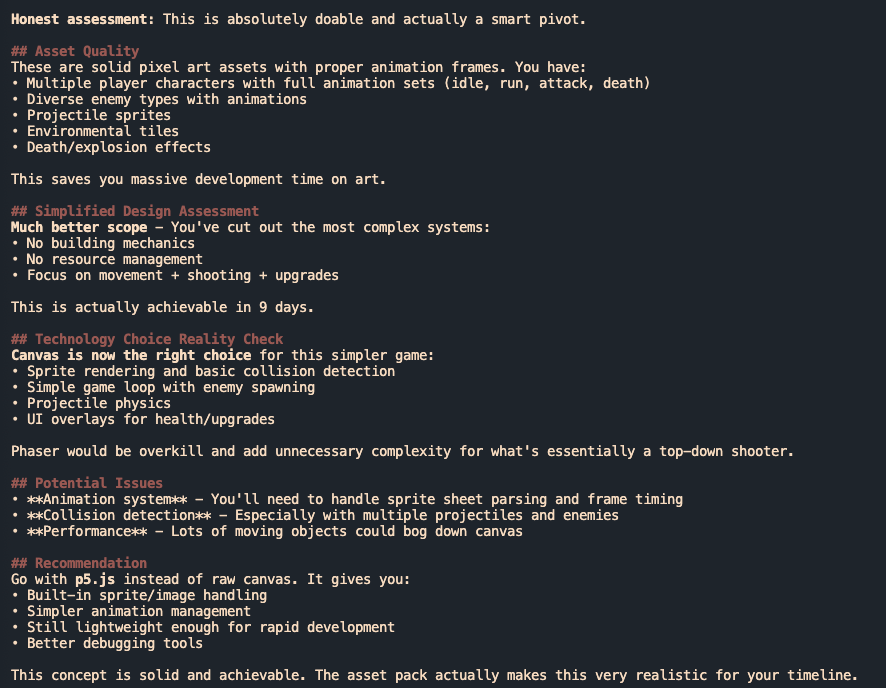
Task: Click the 'Better debugging tools' bullet
Action: click(x=114, y=644)
